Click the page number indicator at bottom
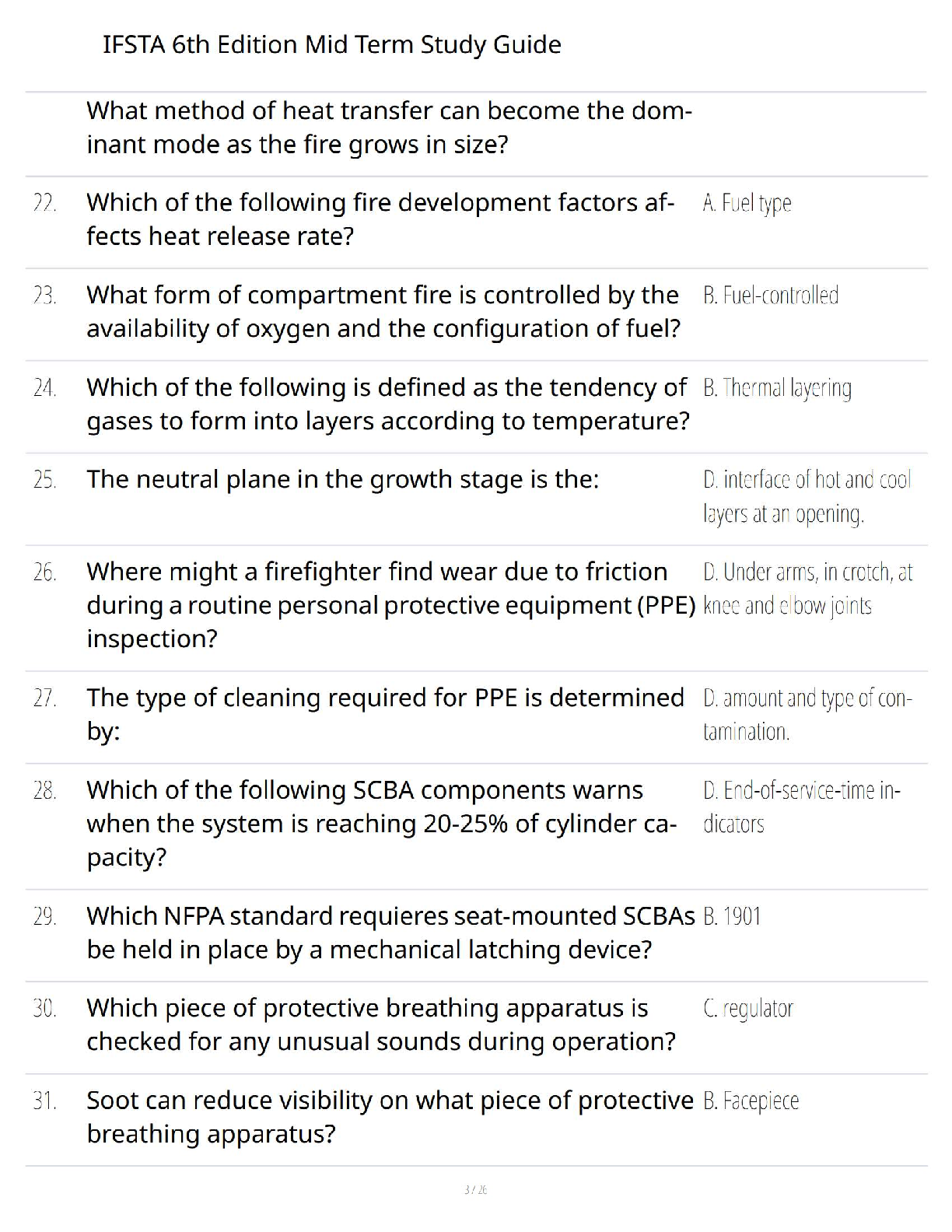Image resolution: width=952 pixels, height=1232 pixels. (475, 1190)
